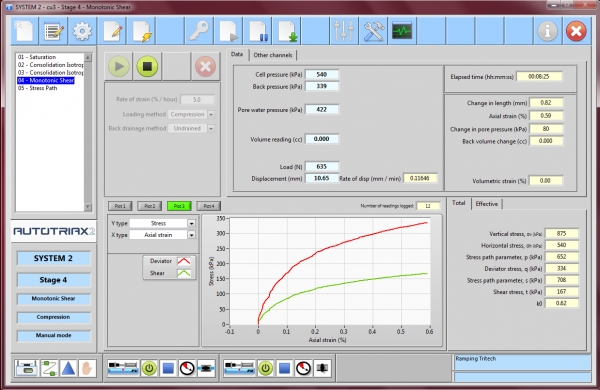Open the Loading method Compression dropdown

(x=211, y=114)
